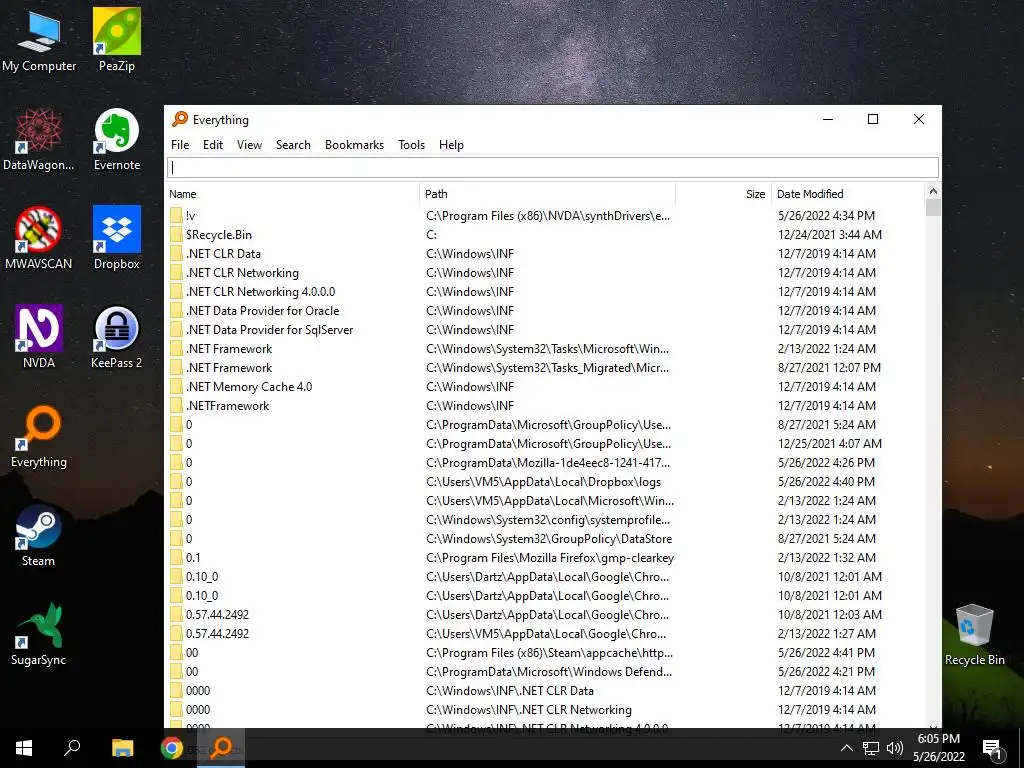1024x768 pixels.
Task: Launch Chrome from the taskbar
Action: (x=172, y=748)
